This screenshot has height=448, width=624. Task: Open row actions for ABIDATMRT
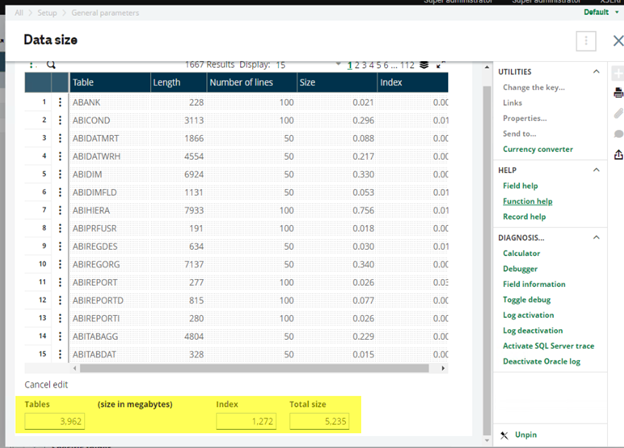pos(60,138)
